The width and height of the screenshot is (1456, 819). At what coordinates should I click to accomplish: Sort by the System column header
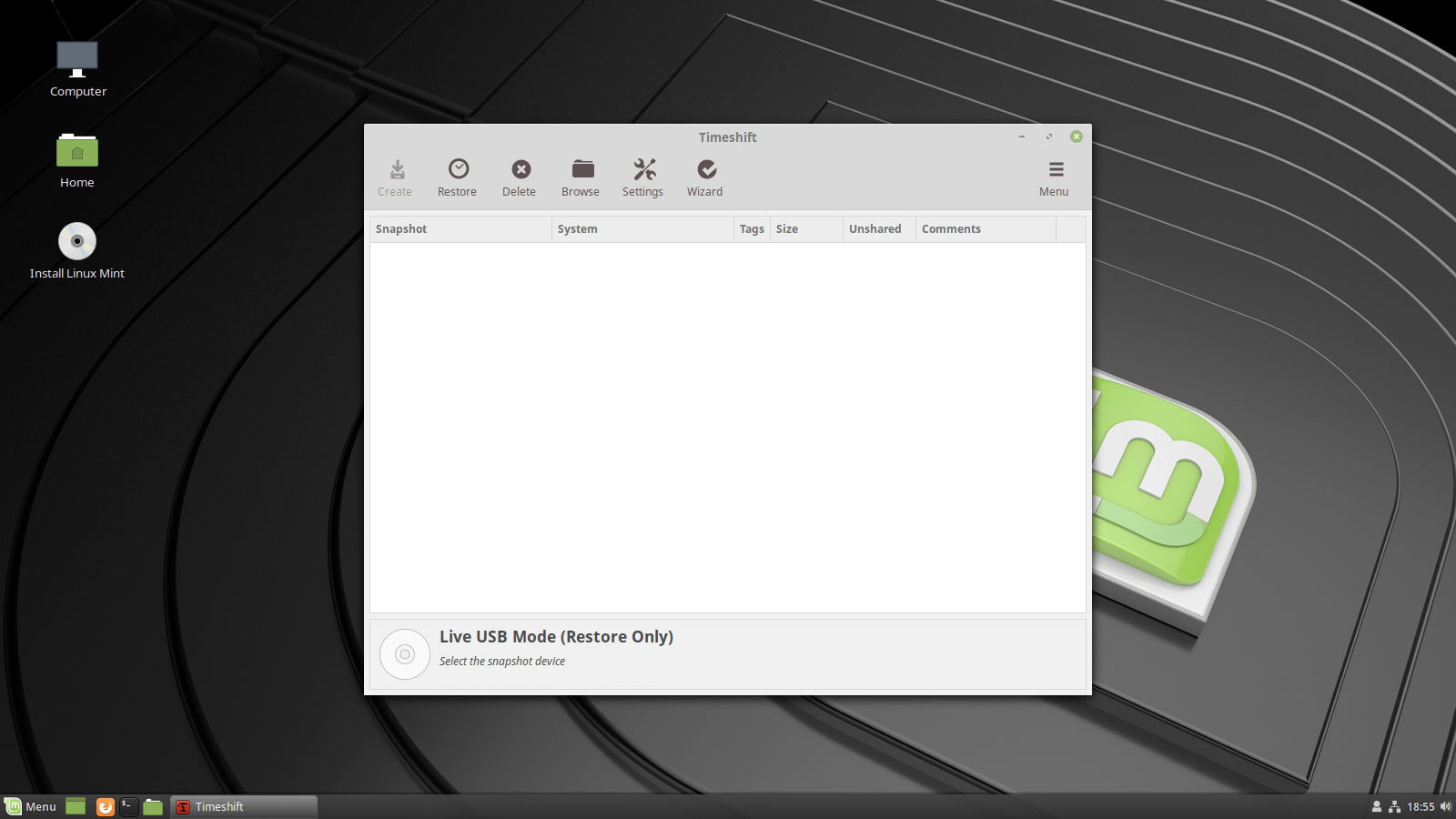(642, 229)
